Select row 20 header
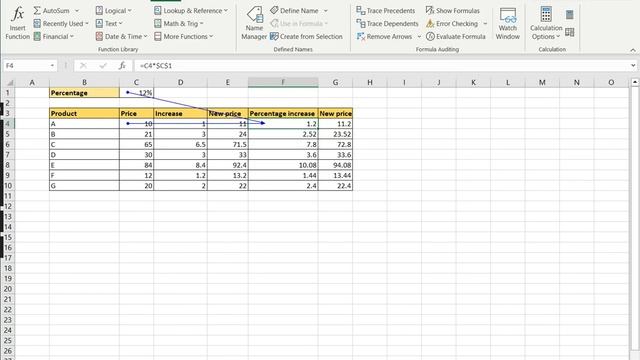 pyautogui.click(x=8, y=289)
